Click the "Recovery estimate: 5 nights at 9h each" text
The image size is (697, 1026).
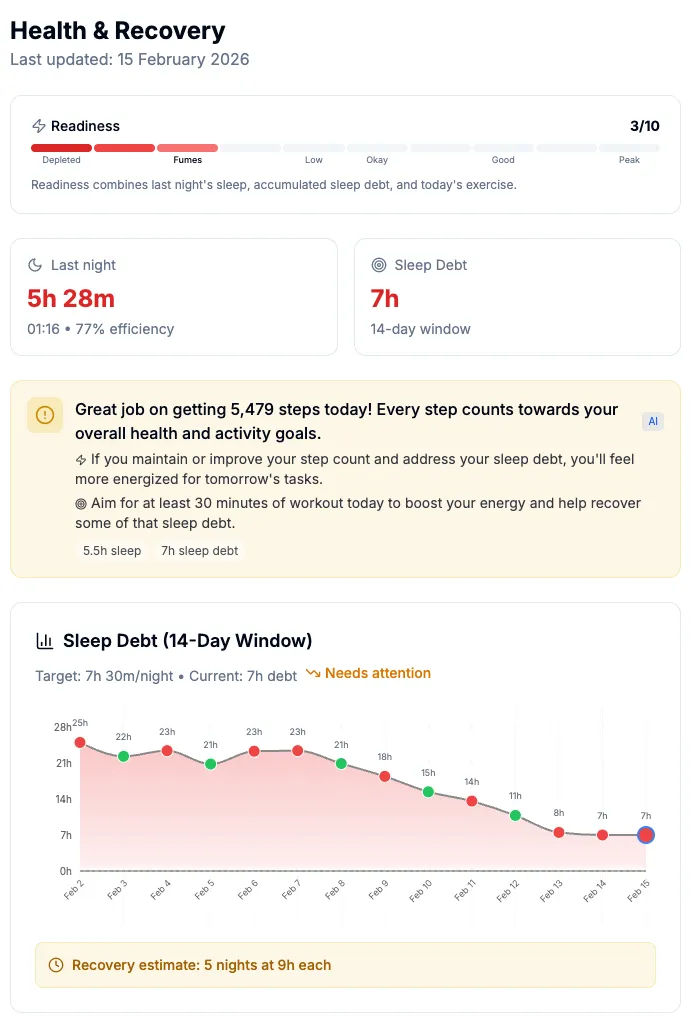(x=201, y=965)
